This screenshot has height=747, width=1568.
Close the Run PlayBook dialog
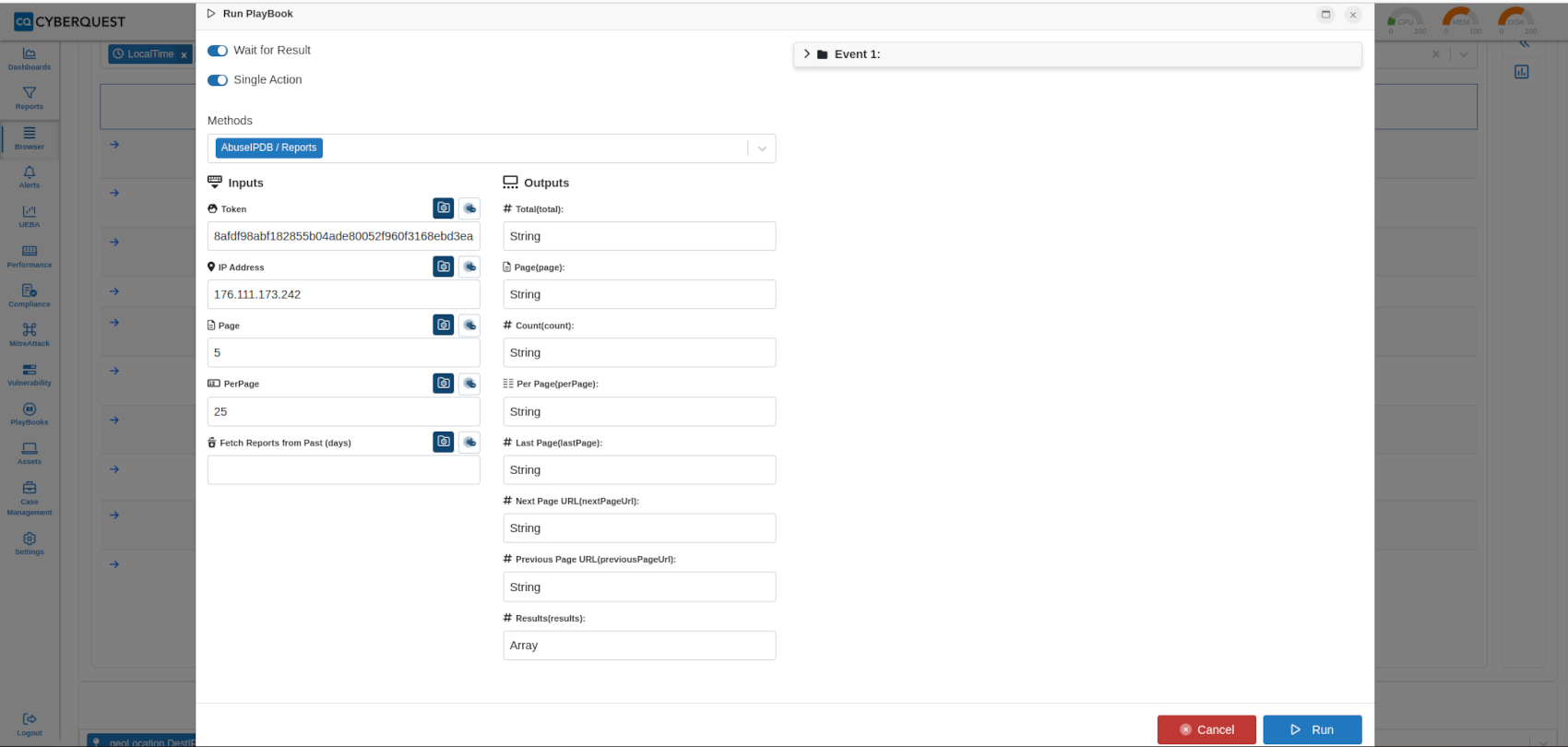[1353, 15]
